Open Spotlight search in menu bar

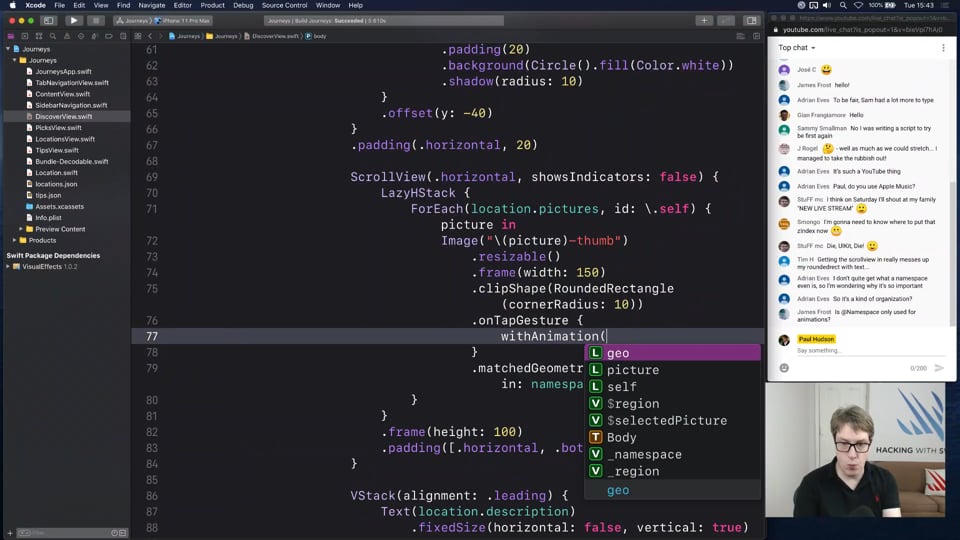(843, 5)
